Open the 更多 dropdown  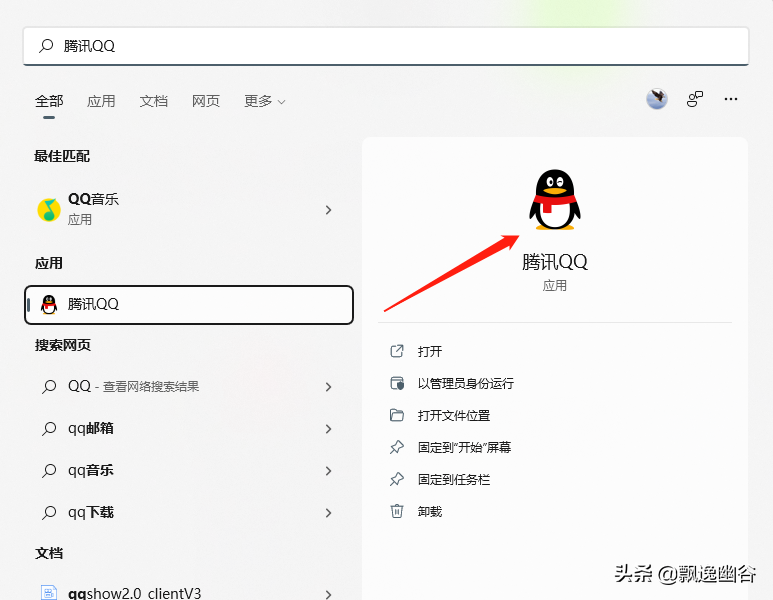pyautogui.click(x=265, y=101)
